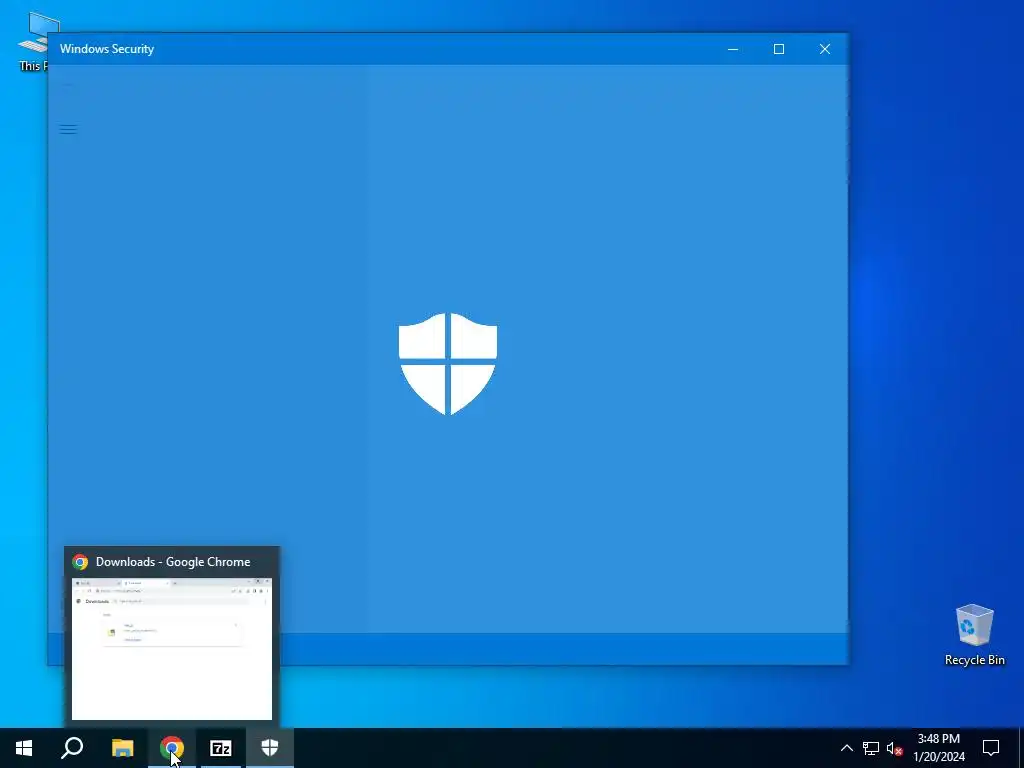Open taskbar Search magnifier
Image resolution: width=1024 pixels, height=768 pixels.
(x=72, y=748)
